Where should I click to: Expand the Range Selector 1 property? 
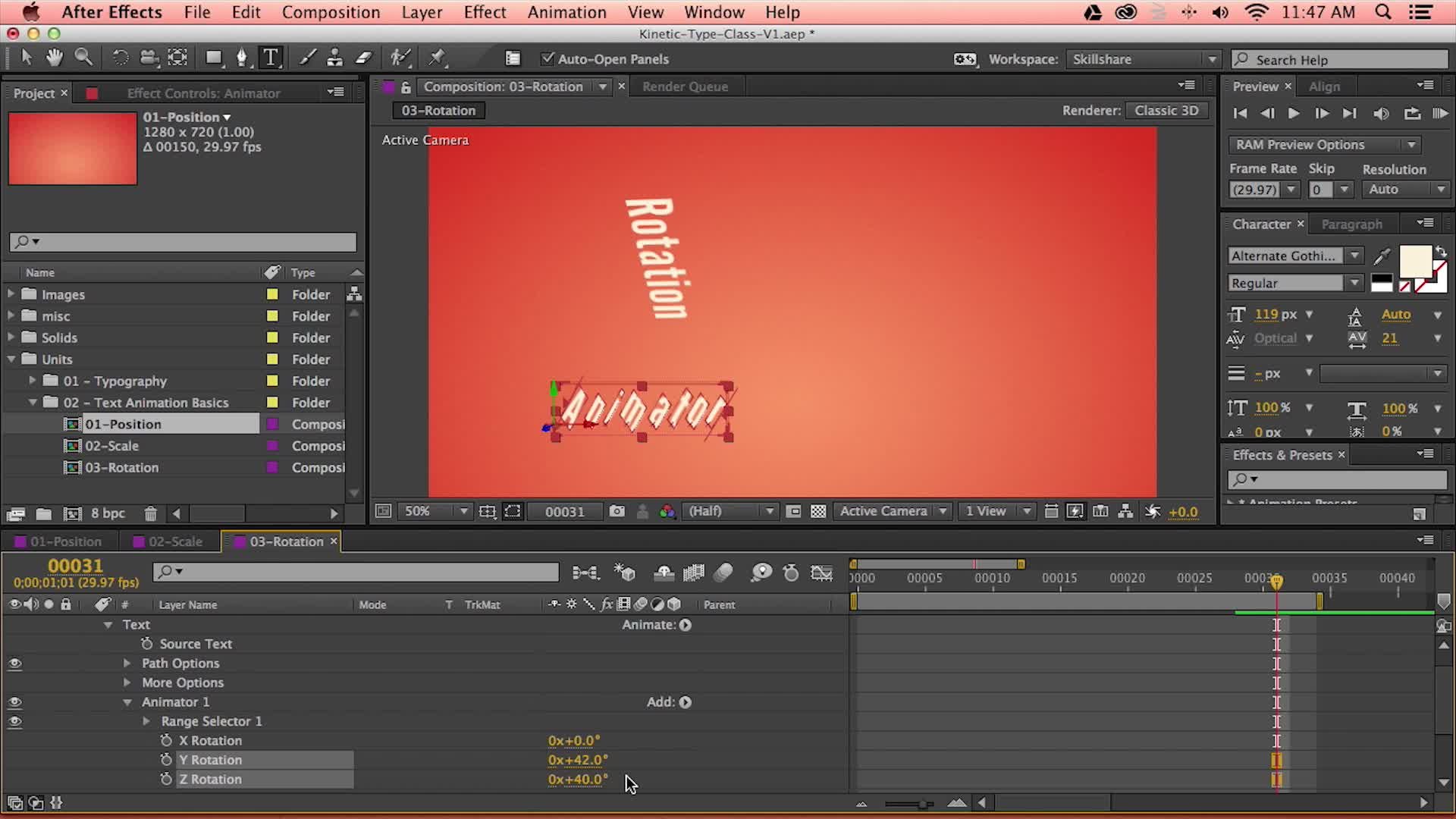[x=146, y=721]
